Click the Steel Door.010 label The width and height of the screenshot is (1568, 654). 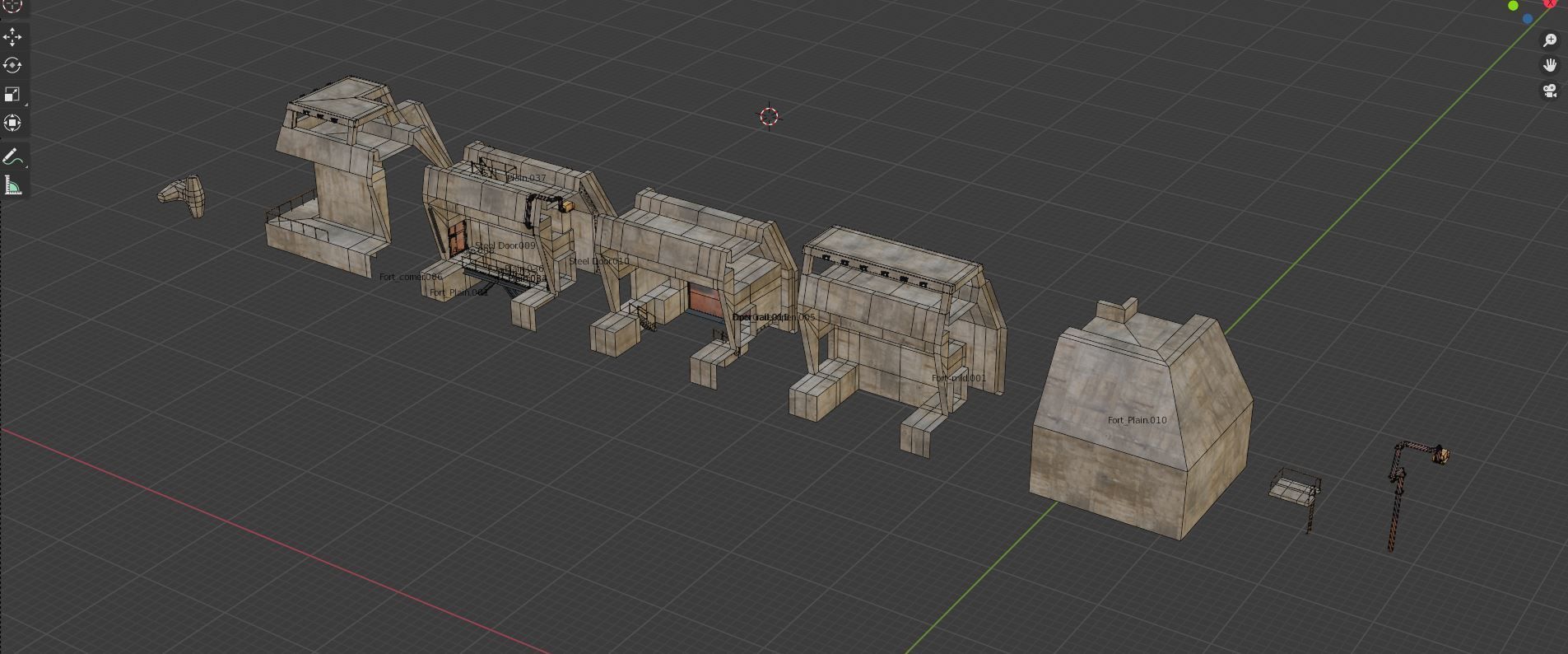(599, 261)
